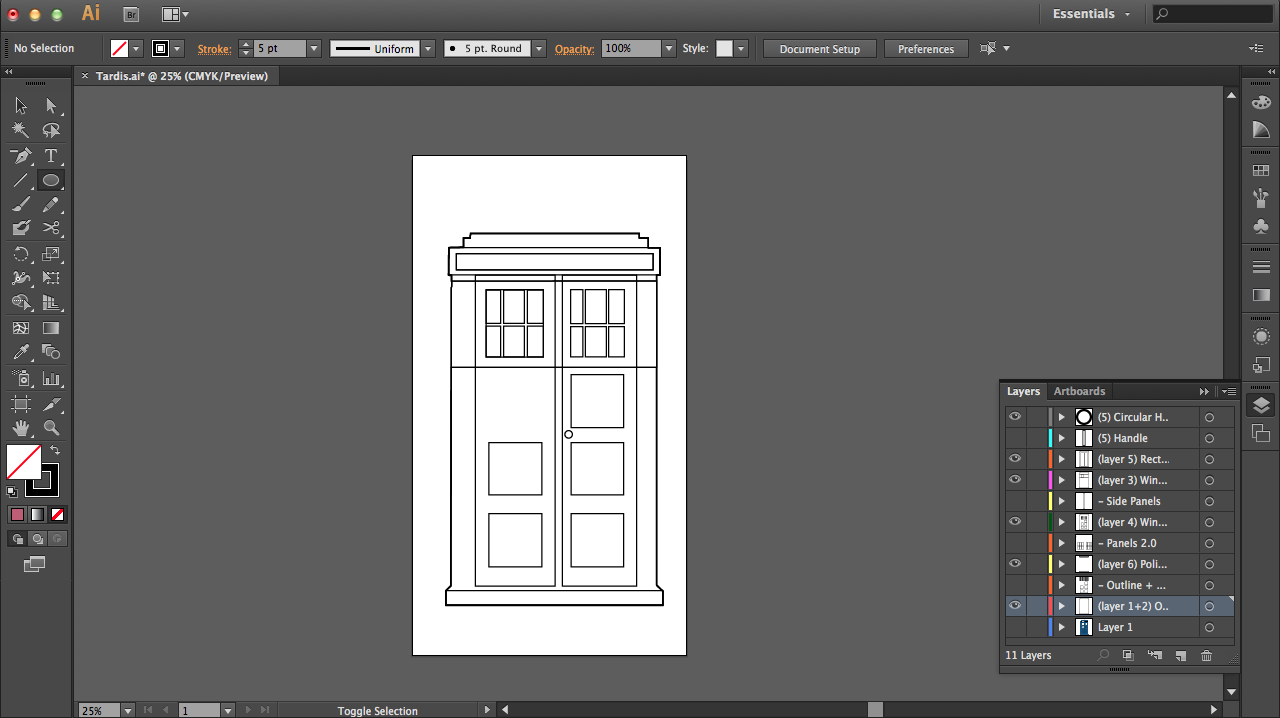Switch to the Artboards tab
1280x718 pixels.
(1079, 391)
